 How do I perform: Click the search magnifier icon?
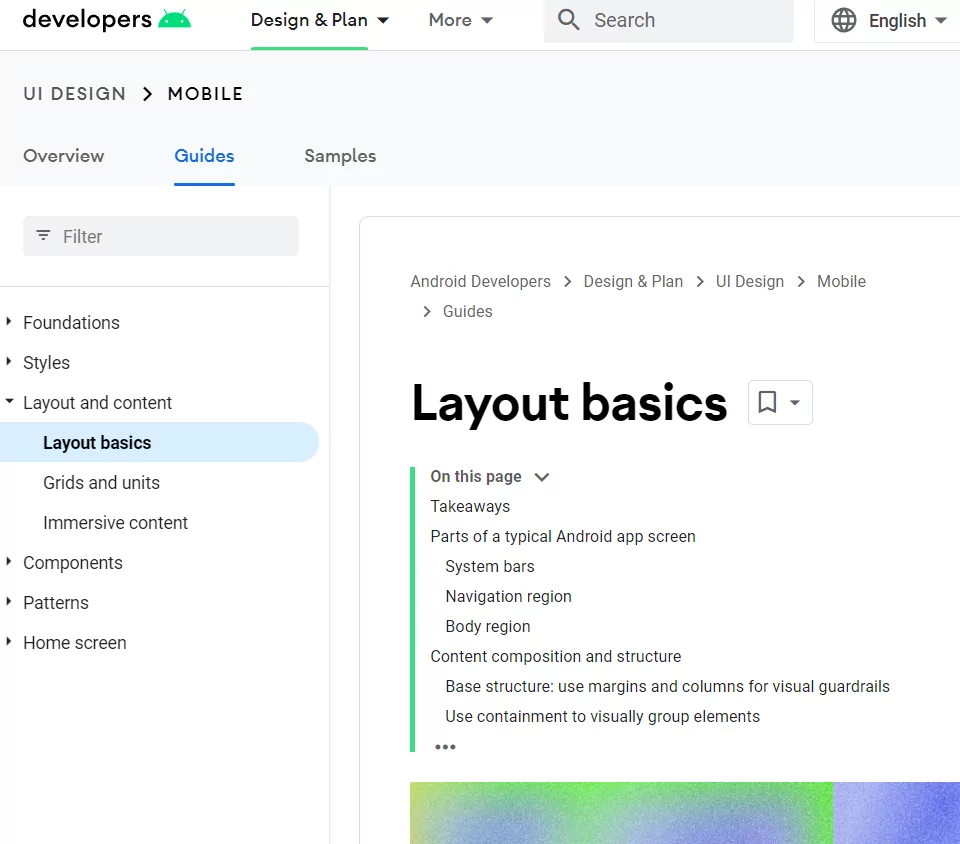(x=568, y=20)
